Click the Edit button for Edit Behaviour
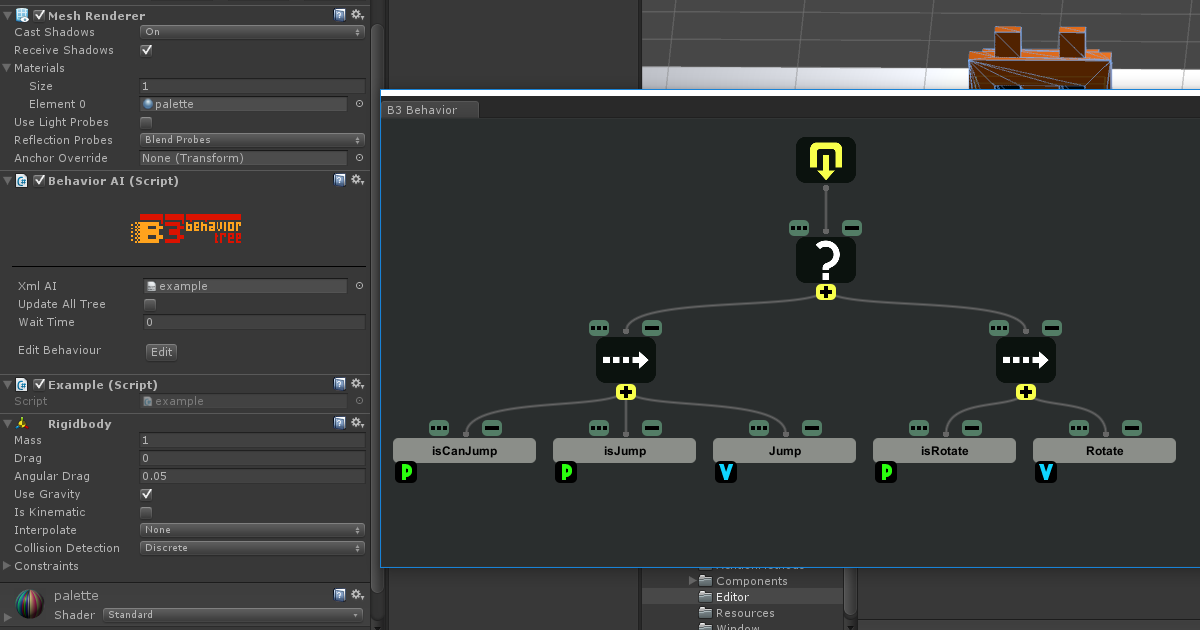The image size is (1200, 630). click(162, 351)
